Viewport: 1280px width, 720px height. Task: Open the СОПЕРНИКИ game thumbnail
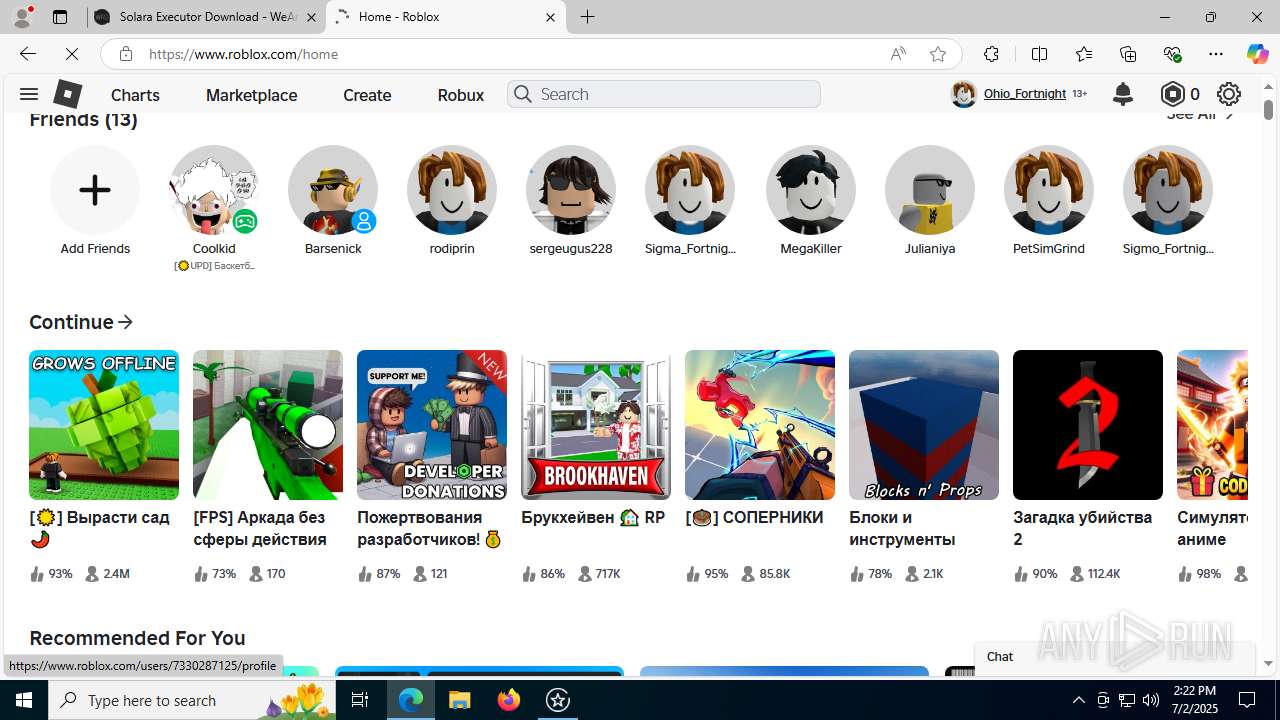[760, 425]
